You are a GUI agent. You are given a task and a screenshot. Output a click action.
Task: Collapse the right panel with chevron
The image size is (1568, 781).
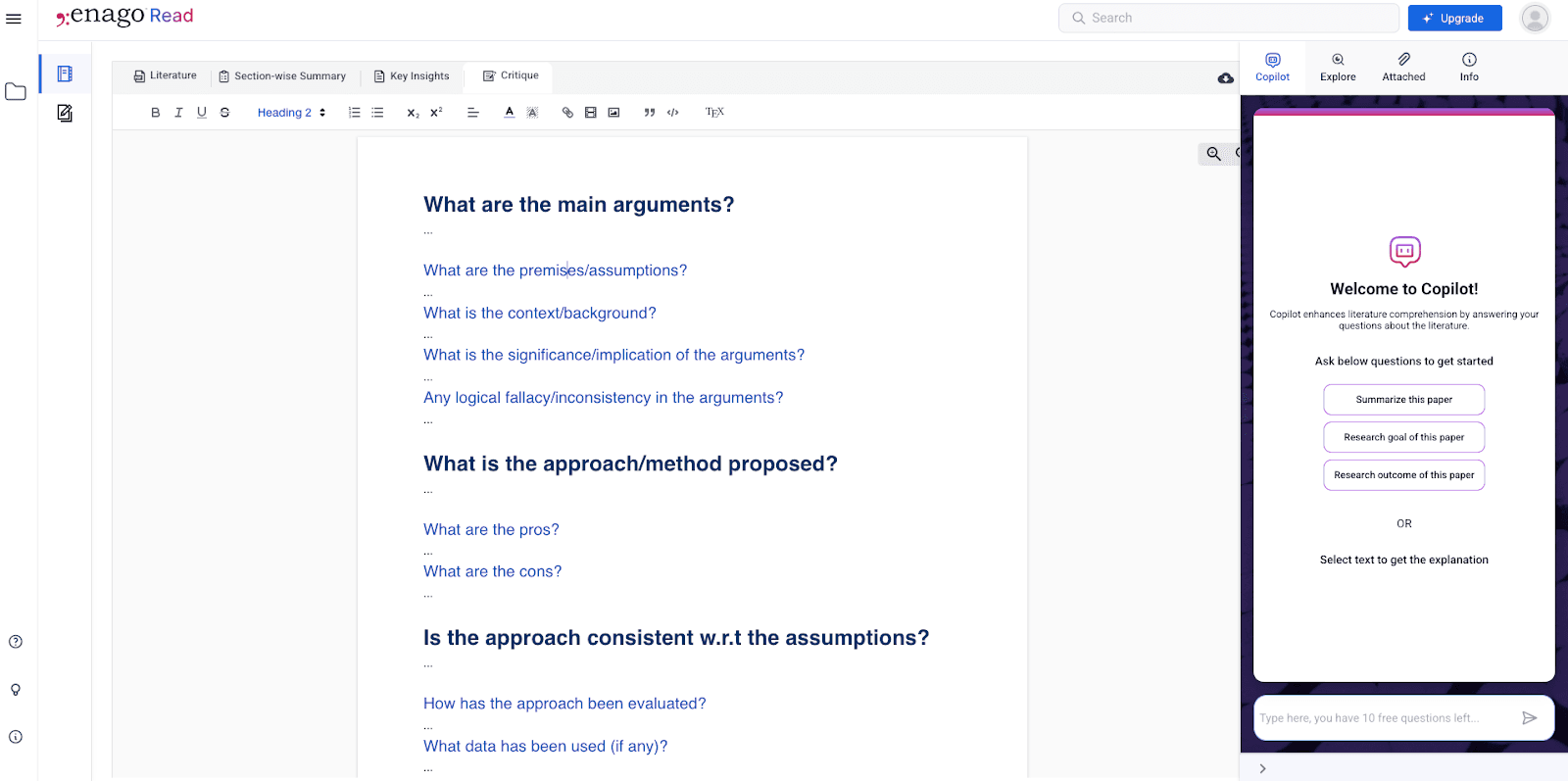[1262, 769]
